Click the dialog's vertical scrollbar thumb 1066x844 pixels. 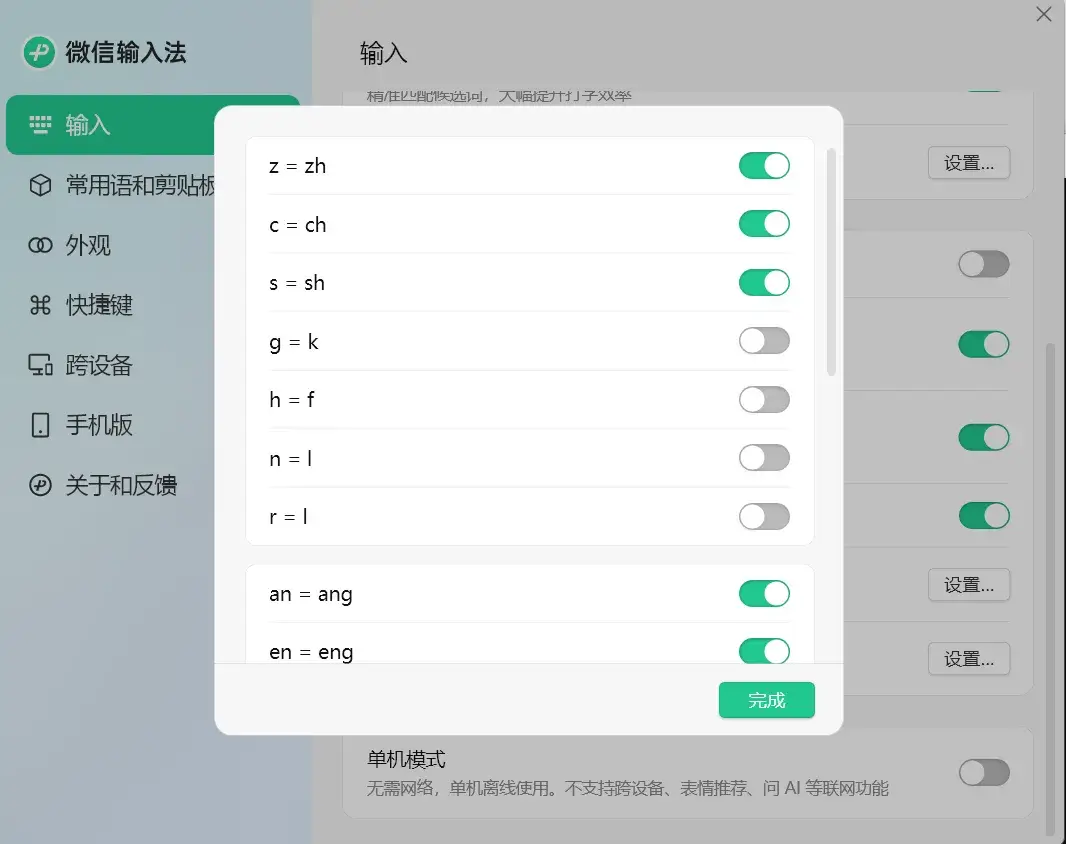coord(831,262)
